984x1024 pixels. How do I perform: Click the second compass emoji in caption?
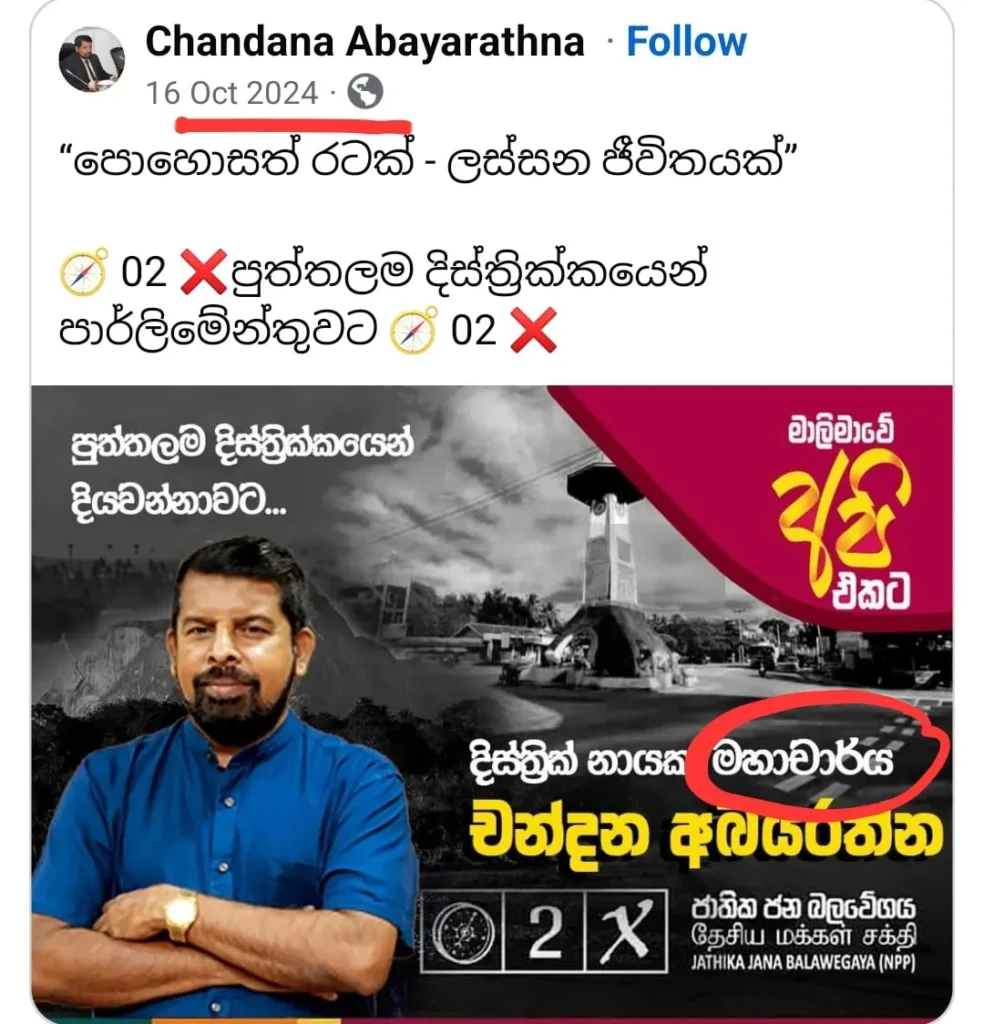coord(413,330)
